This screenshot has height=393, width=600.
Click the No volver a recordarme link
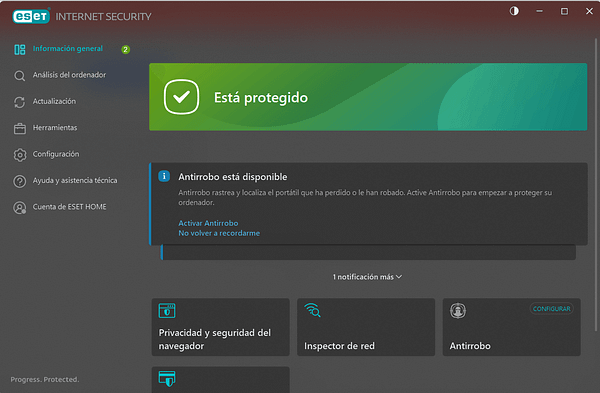(219, 233)
